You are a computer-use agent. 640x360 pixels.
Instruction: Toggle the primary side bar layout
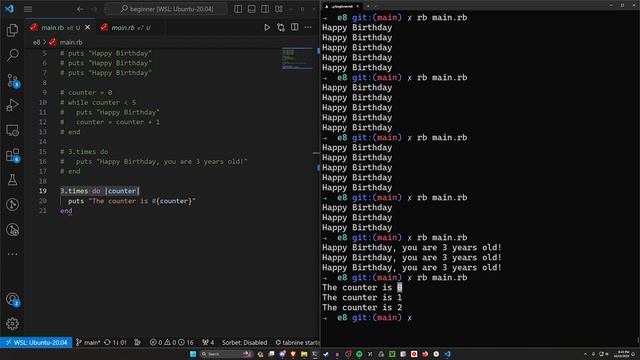238,9
